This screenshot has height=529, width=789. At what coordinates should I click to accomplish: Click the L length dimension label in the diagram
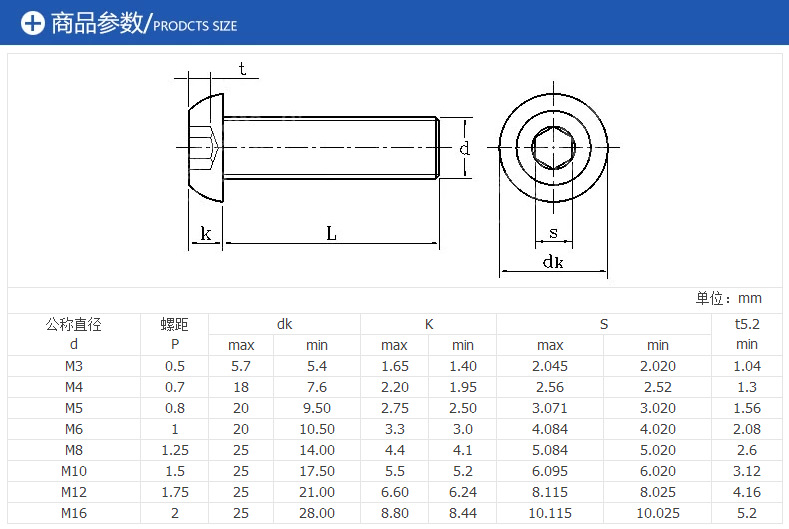[x=331, y=233]
